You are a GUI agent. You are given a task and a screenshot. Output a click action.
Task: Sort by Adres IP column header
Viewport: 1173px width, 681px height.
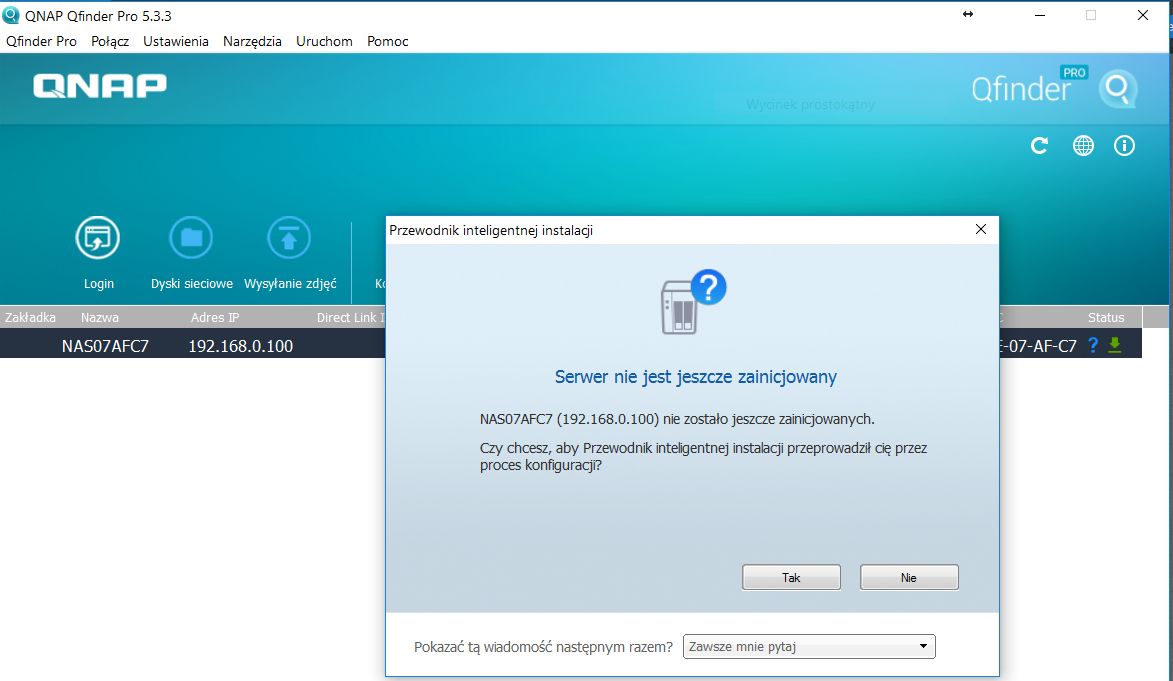point(215,317)
